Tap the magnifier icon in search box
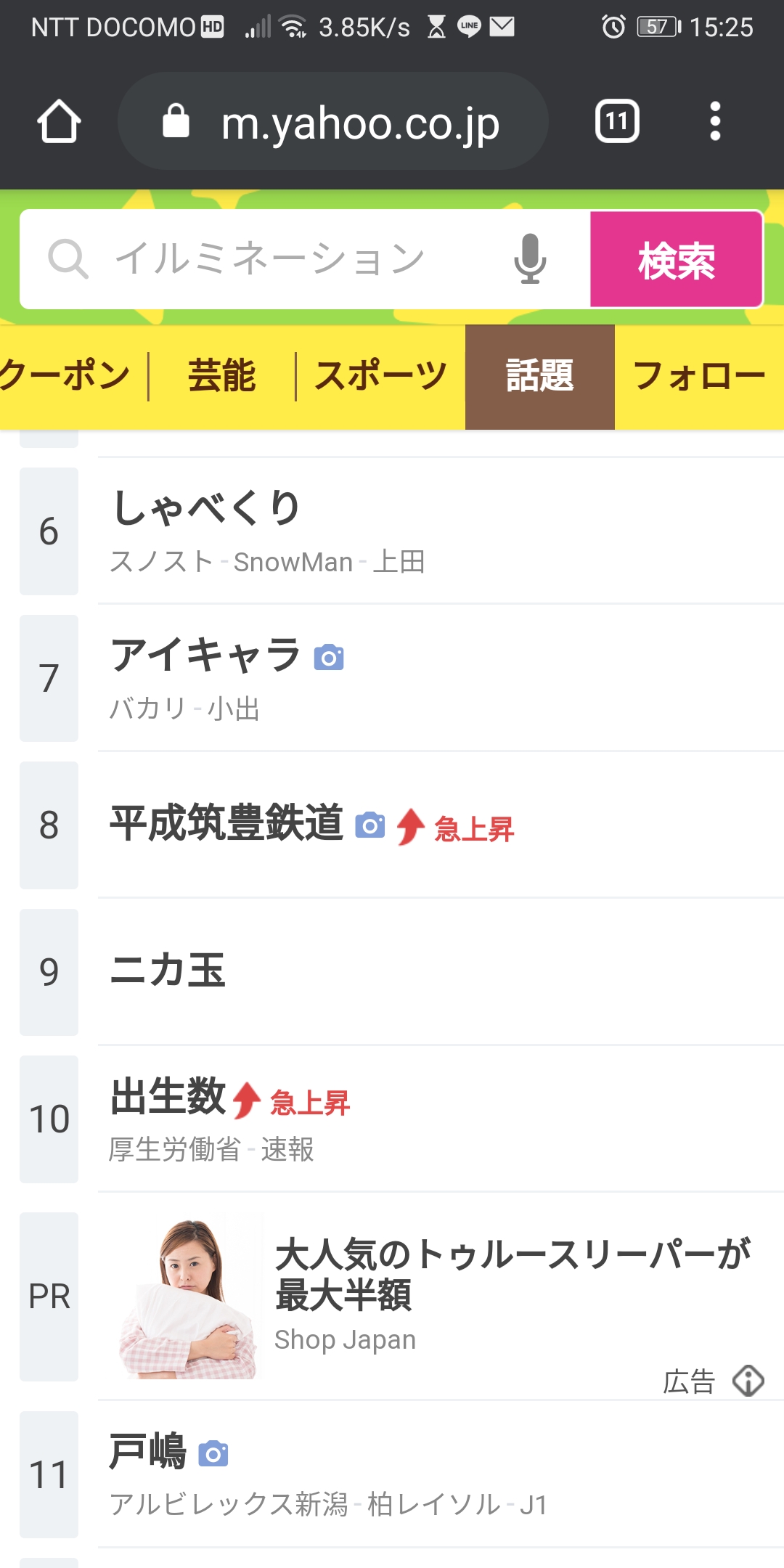The height and width of the screenshot is (1568, 784). (x=68, y=259)
